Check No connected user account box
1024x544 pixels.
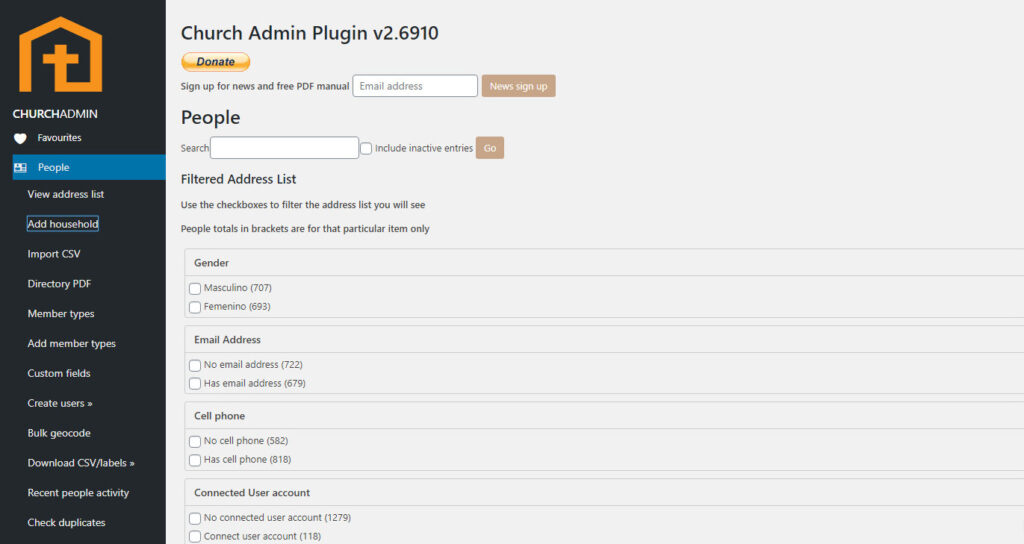click(x=195, y=518)
